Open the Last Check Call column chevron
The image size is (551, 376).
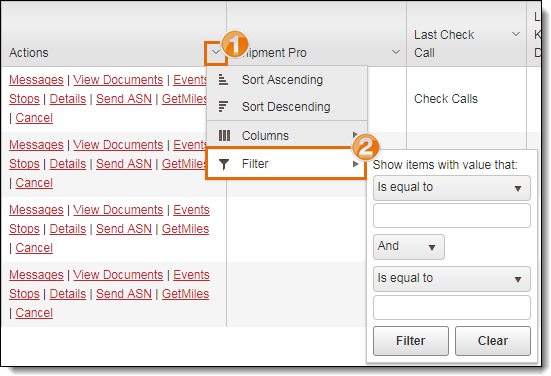[x=516, y=34]
